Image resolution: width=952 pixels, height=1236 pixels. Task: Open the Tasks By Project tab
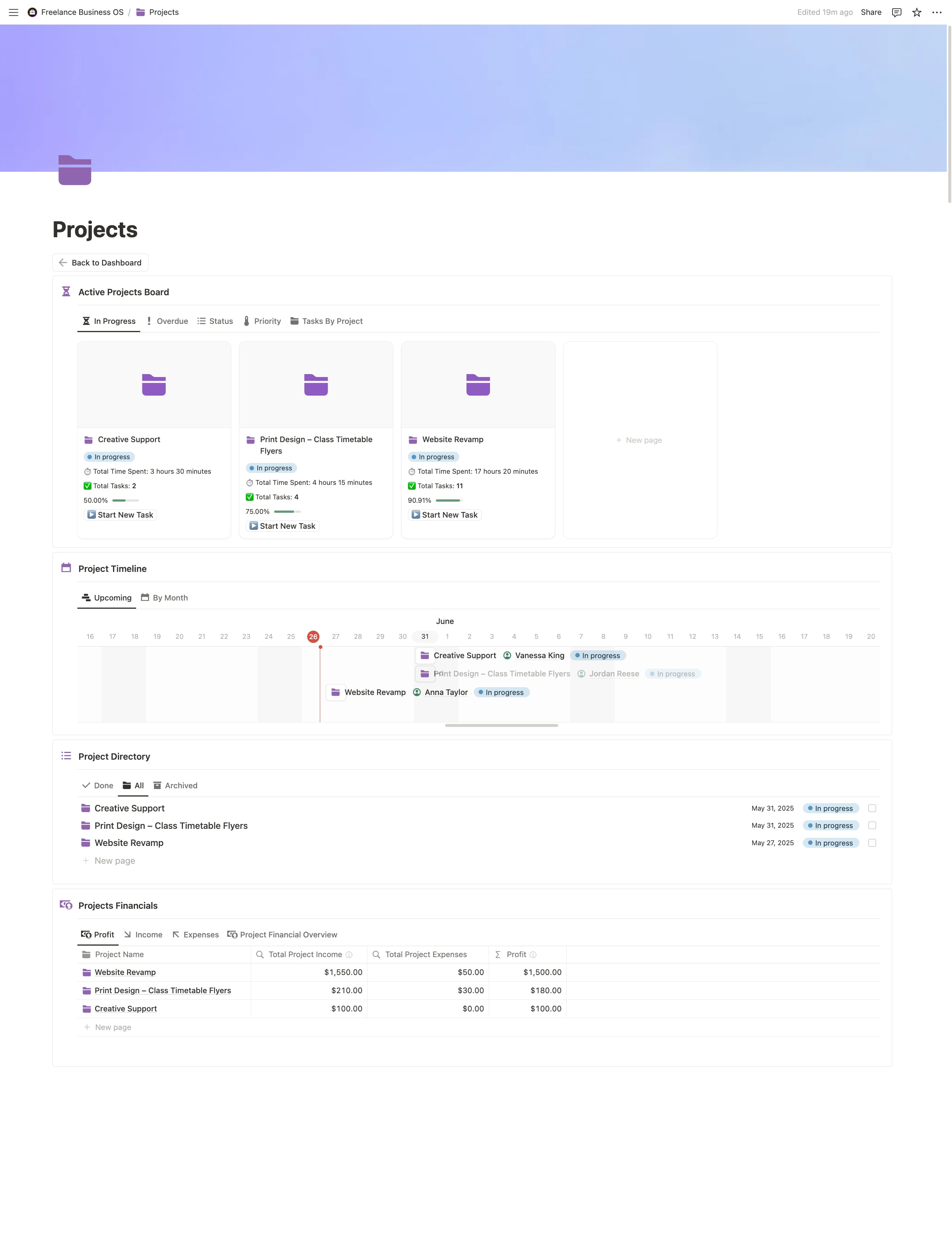click(x=327, y=321)
